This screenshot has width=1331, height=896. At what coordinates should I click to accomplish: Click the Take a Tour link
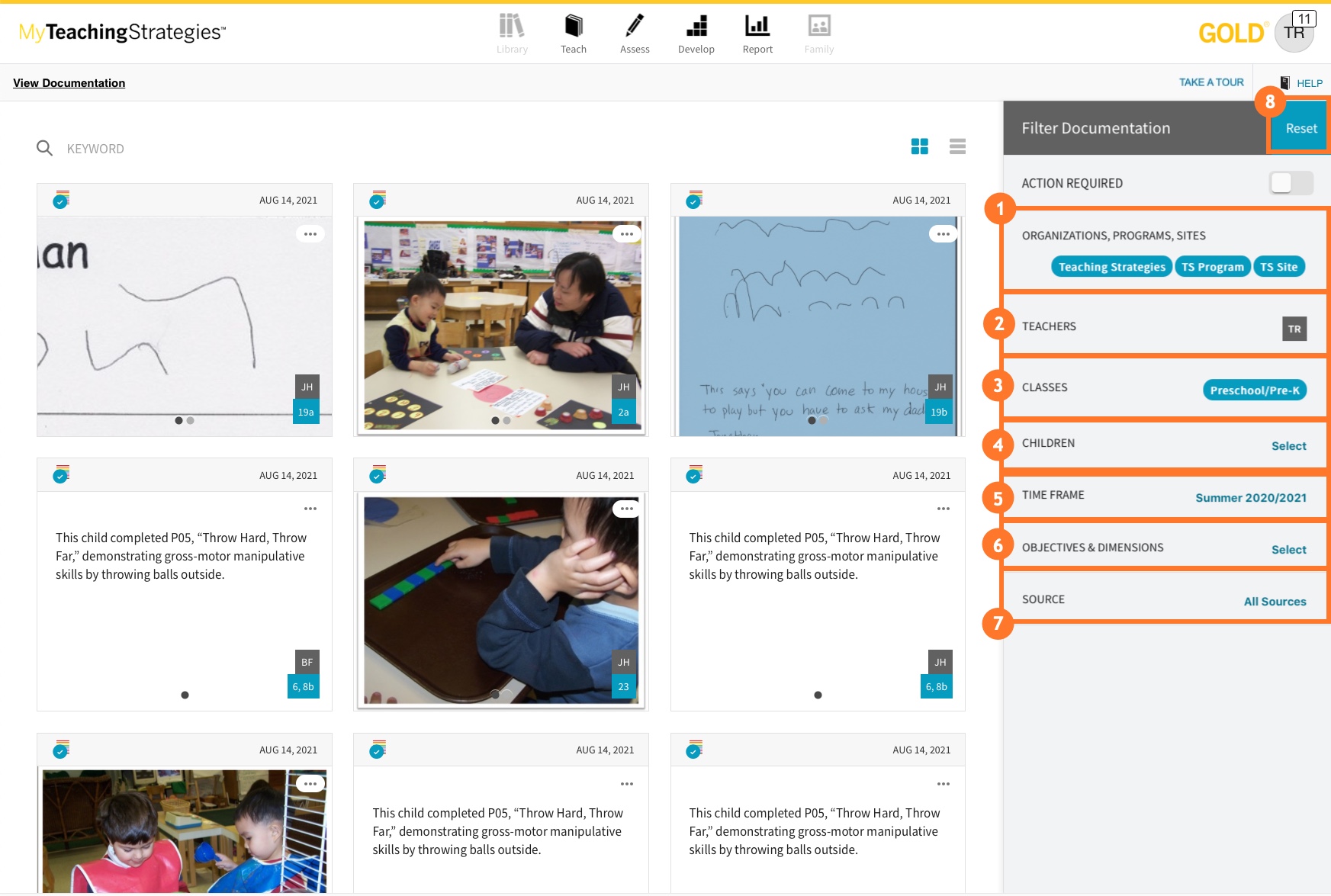(x=1210, y=82)
